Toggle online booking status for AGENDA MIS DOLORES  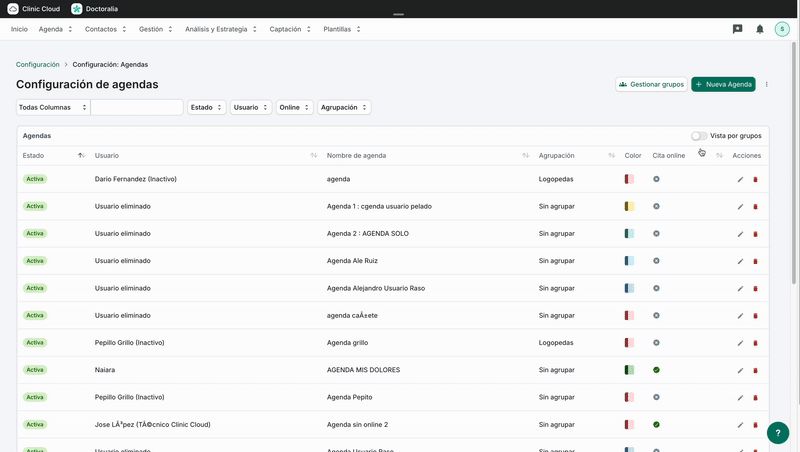[656, 370]
